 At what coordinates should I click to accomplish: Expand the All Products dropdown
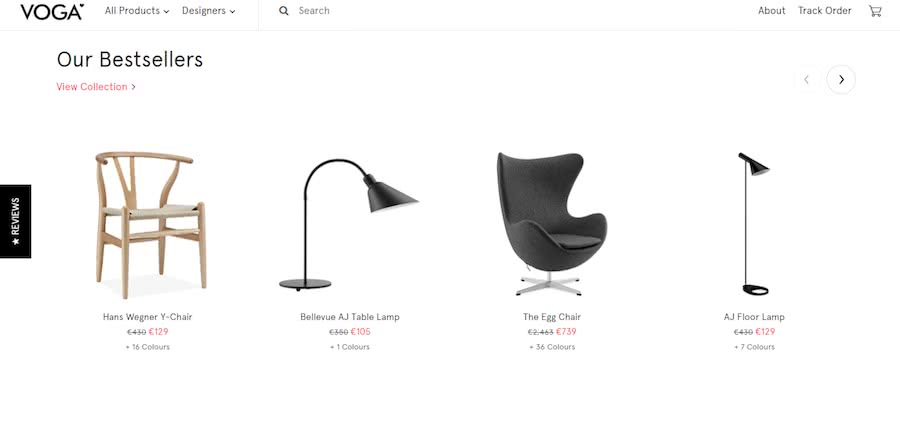(x=137, y=11)
